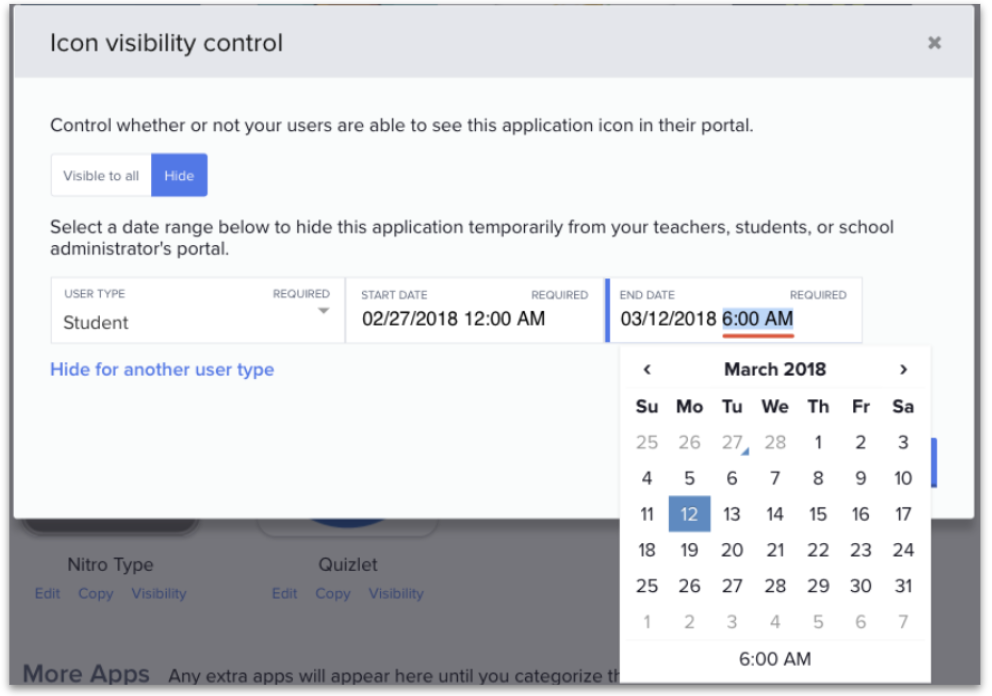The height and width of the screenshot is (696, 992).
Task: Open Visibility for Nitro Type
Action: coord(159,594)
